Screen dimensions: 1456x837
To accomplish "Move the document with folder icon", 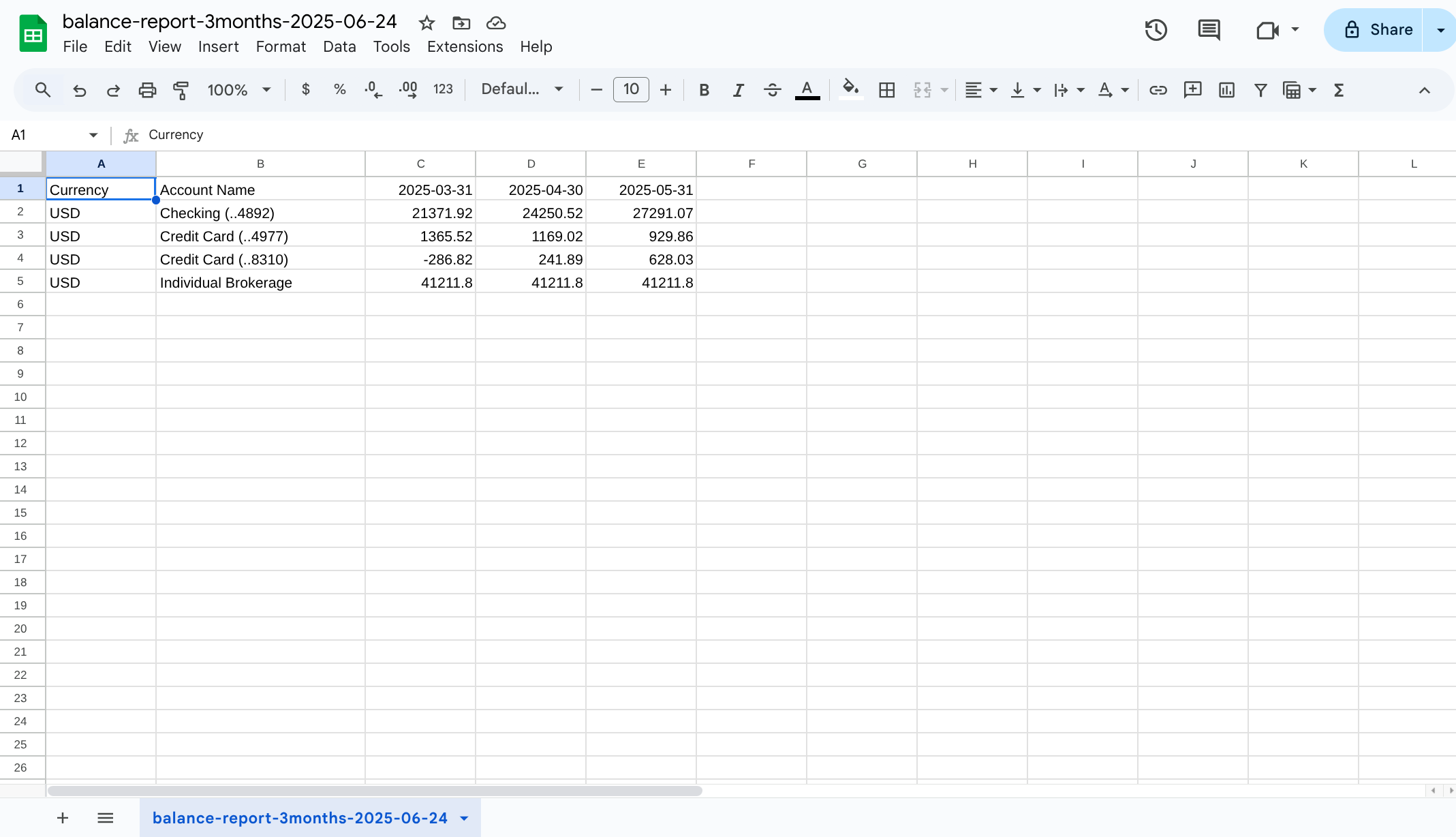I will click(461, 23).
